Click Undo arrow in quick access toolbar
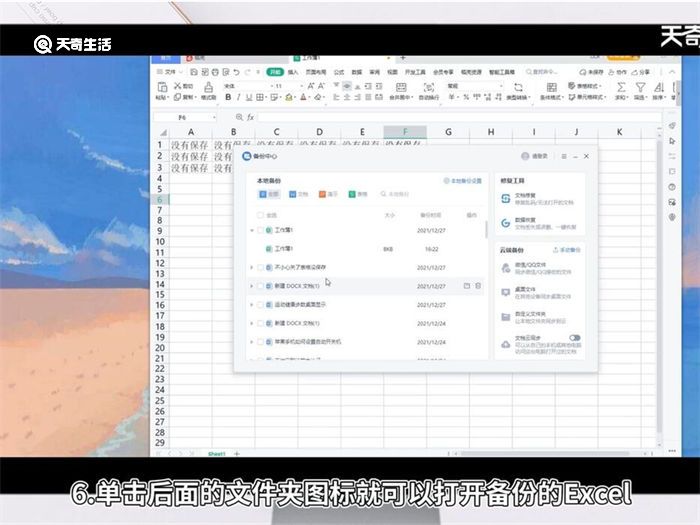The image size is (700, 525). click(236, 72)
